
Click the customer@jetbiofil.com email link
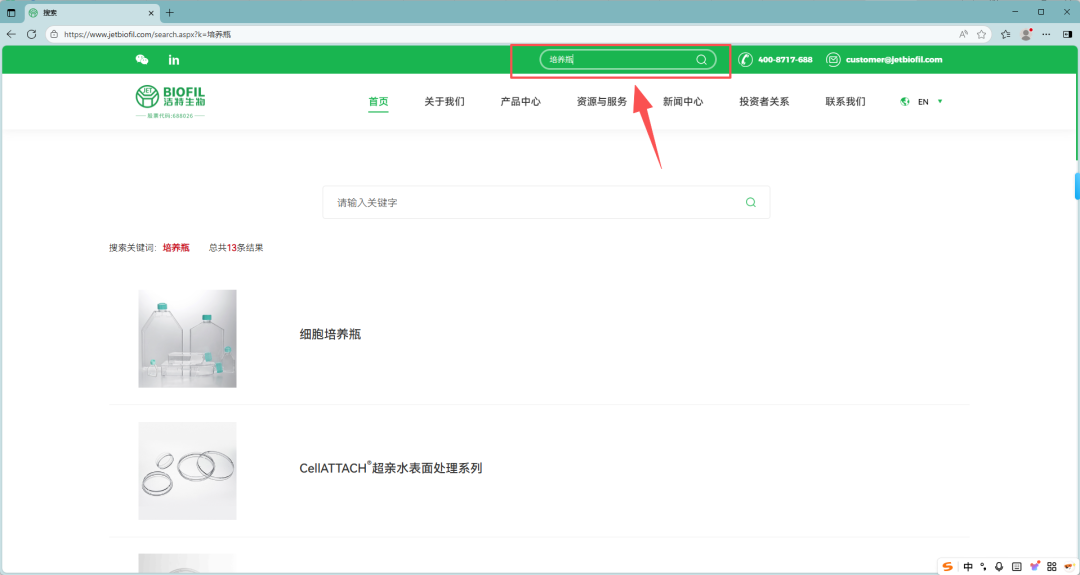[894, 60]
